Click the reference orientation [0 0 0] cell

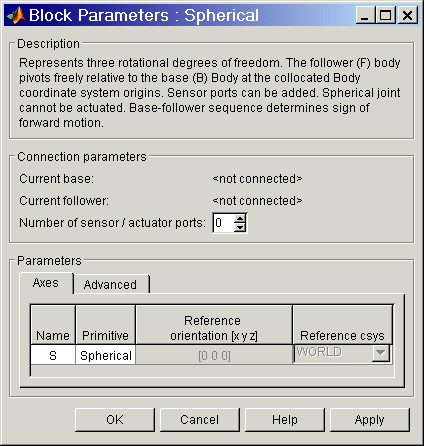214,355
